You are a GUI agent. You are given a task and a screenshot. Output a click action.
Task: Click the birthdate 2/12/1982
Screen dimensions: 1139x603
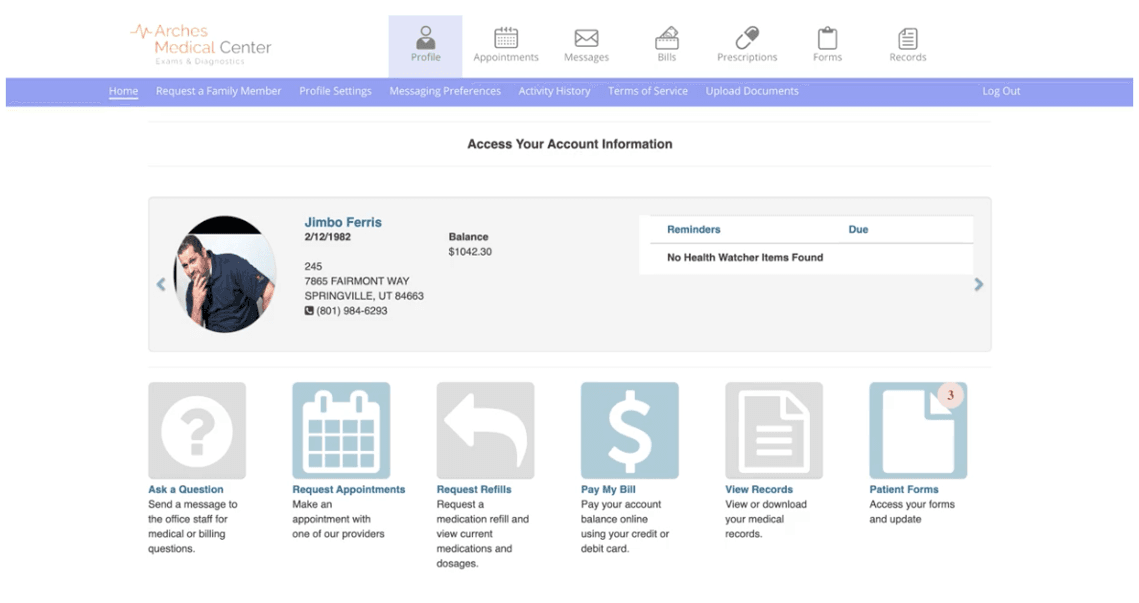tap(328, 237)
